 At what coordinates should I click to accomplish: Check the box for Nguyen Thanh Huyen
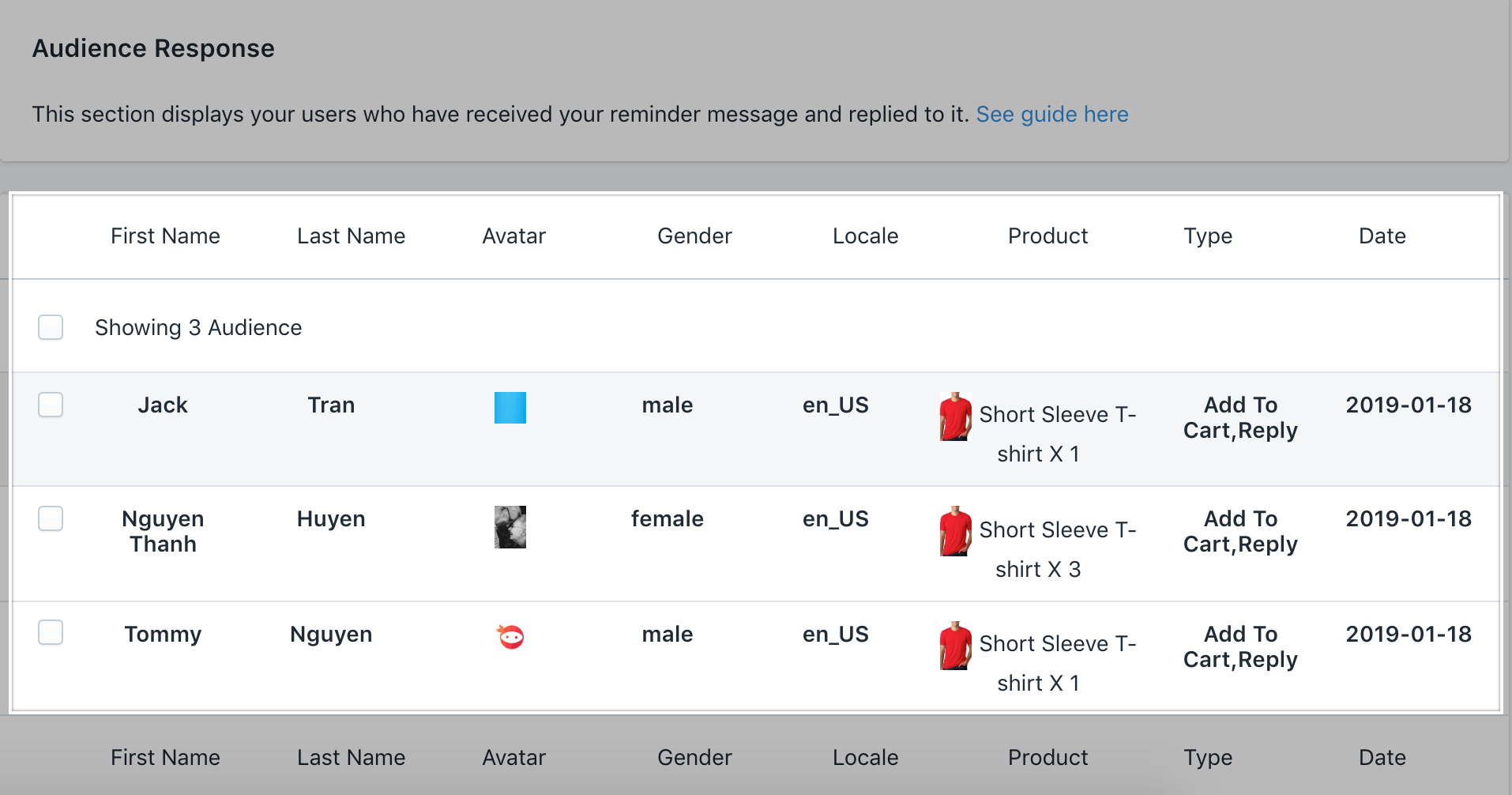click(x=51, y=518)
